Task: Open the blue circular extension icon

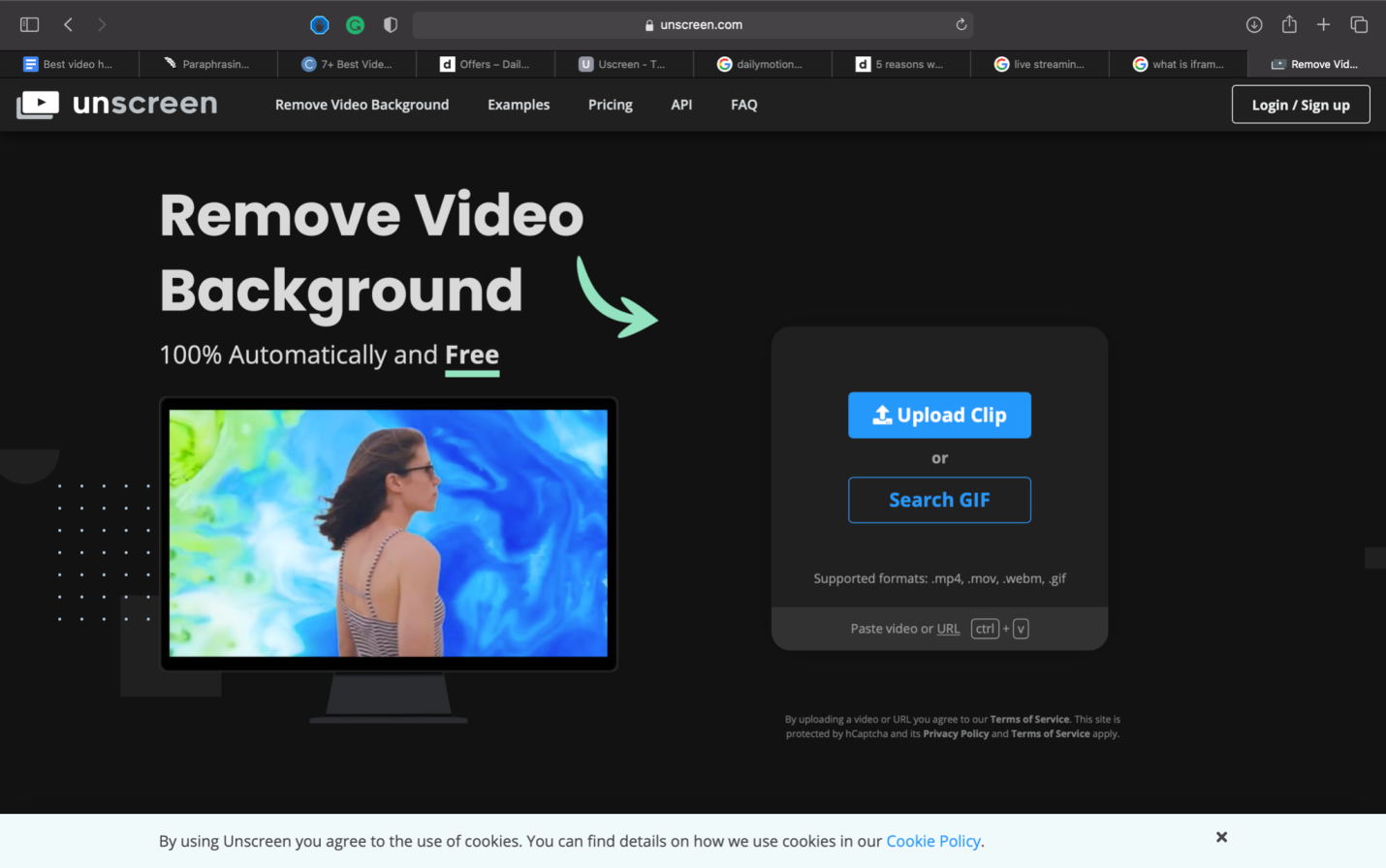Action: pyautogui.click(x=320, y=25)
